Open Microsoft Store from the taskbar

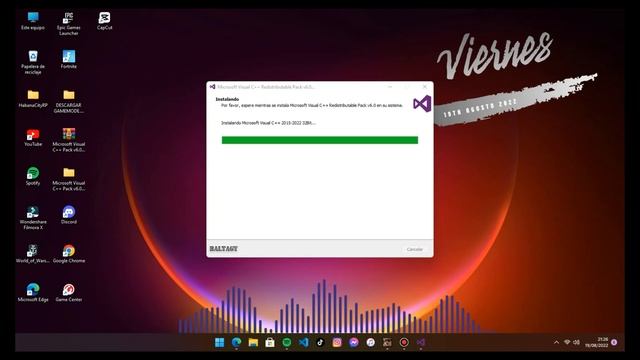coord(270,342)
